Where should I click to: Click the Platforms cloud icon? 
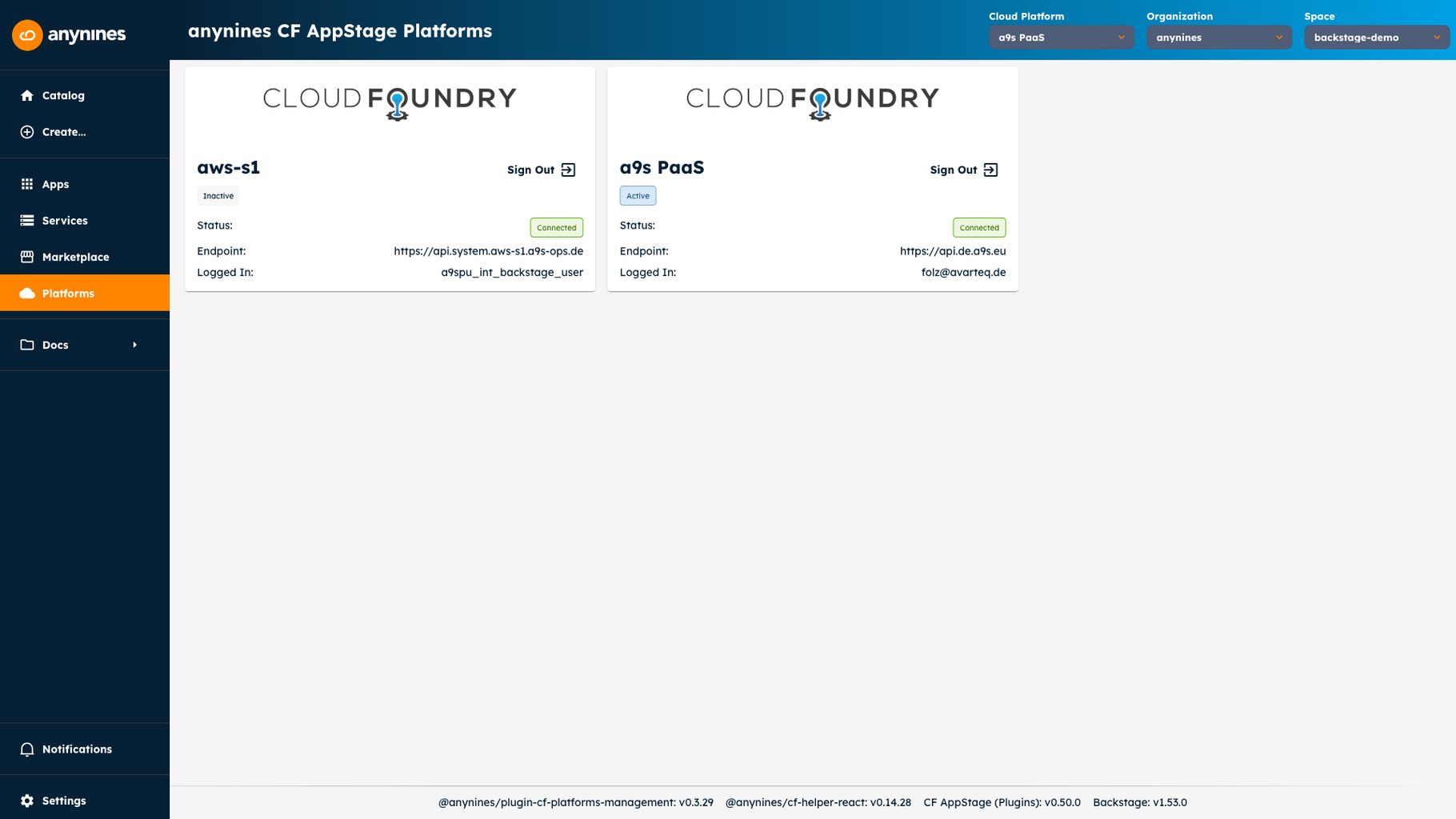pos(27,294)
